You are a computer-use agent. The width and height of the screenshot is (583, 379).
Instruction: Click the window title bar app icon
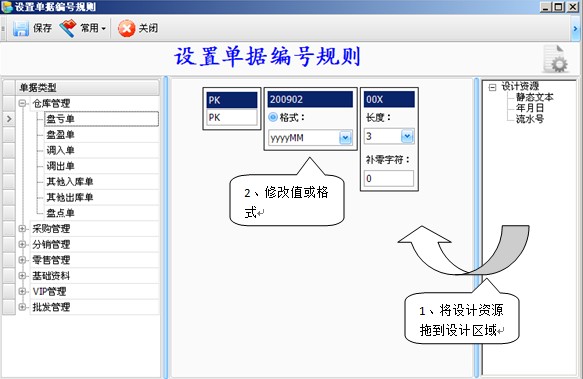point(7,7)
